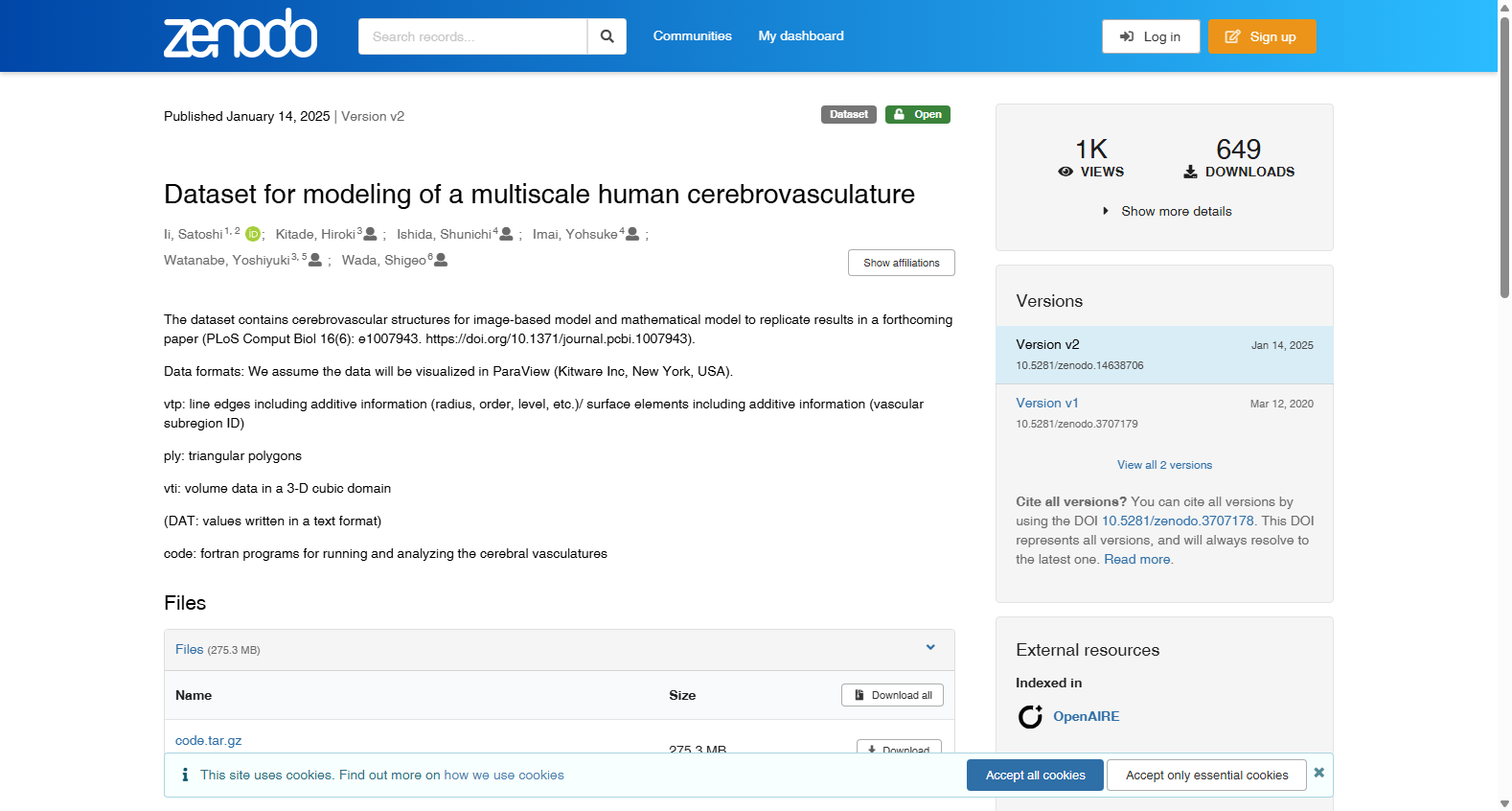Click the Download all button
1512x811 pixels.
892,695
